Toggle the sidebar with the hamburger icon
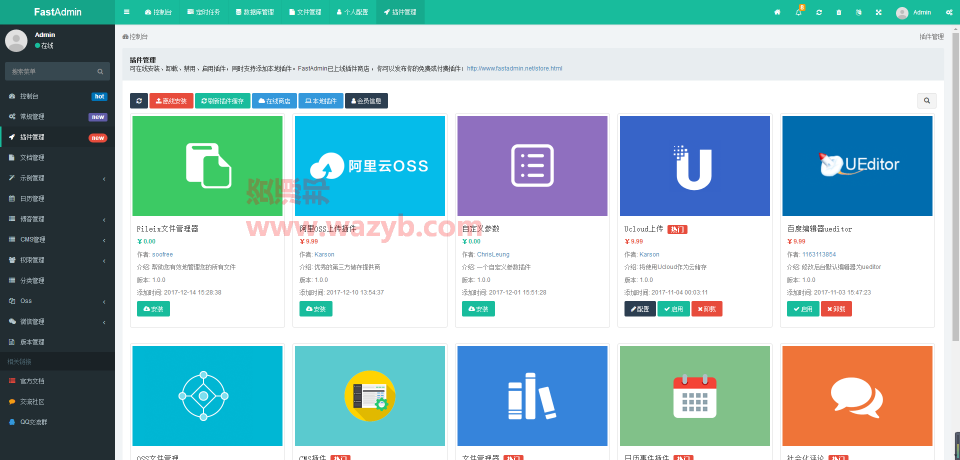This screenshot has height=460, width=960. click(127, 12)
